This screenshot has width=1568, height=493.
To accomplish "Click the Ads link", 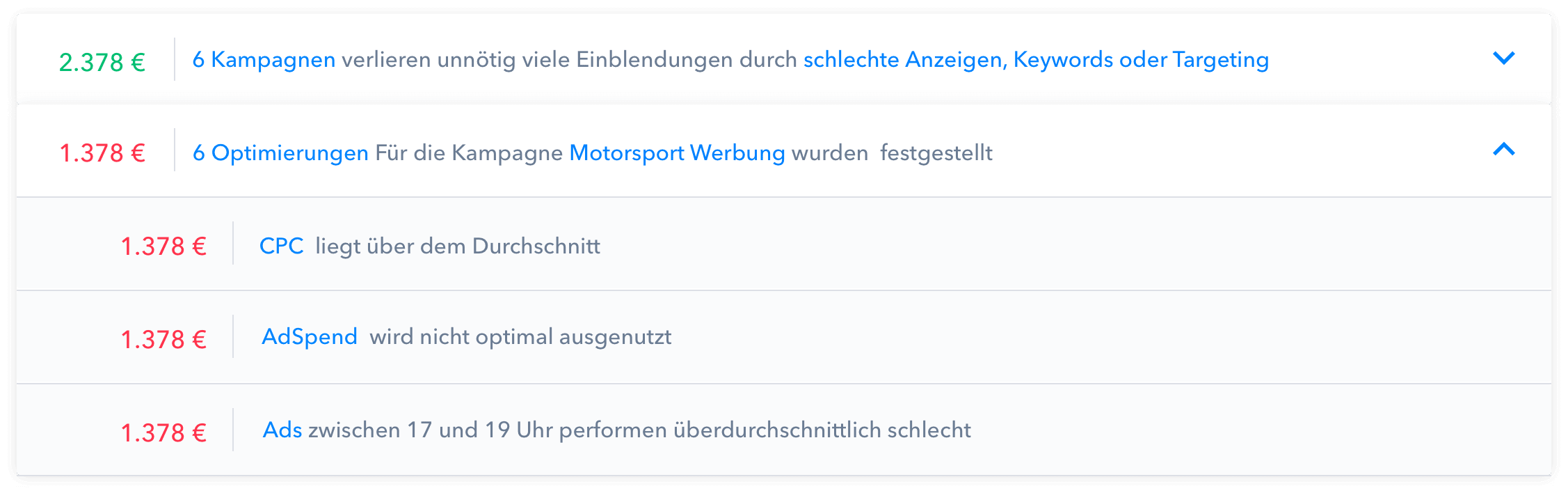I will coord(282,430).
